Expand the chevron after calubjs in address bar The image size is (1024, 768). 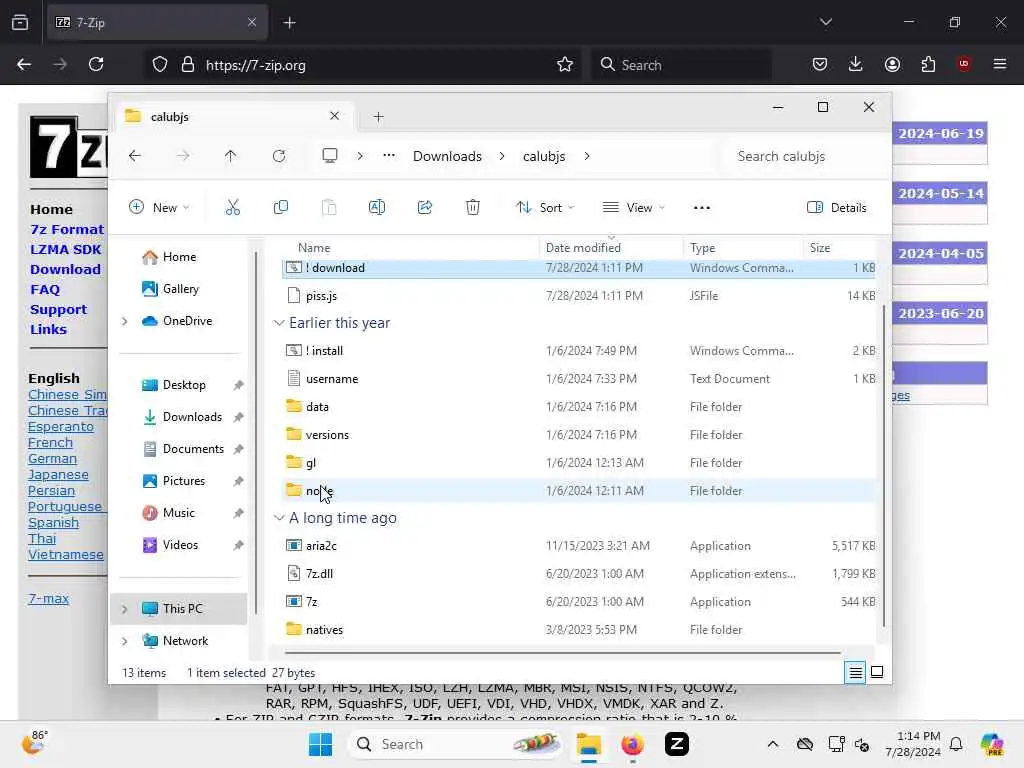click(586, 156)
